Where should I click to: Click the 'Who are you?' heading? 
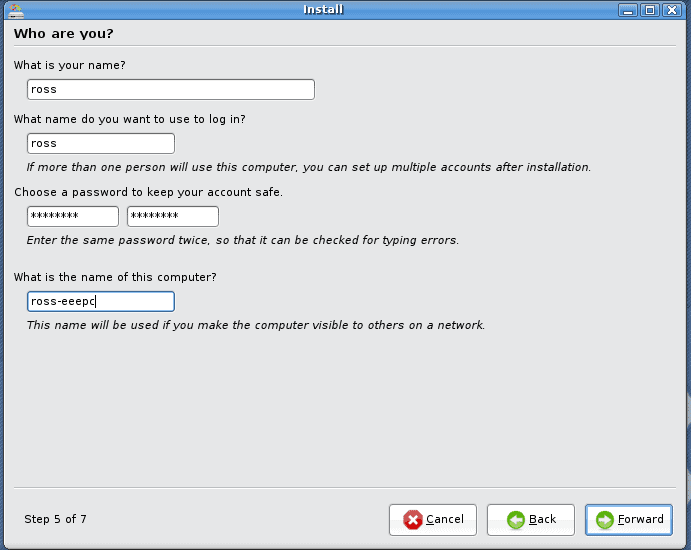tap(63, 34)
